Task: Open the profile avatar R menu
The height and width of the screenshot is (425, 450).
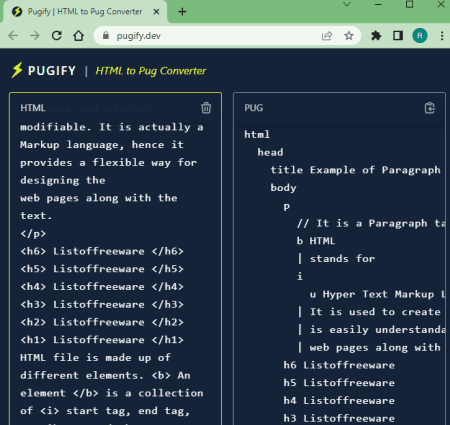Action: 420,36
